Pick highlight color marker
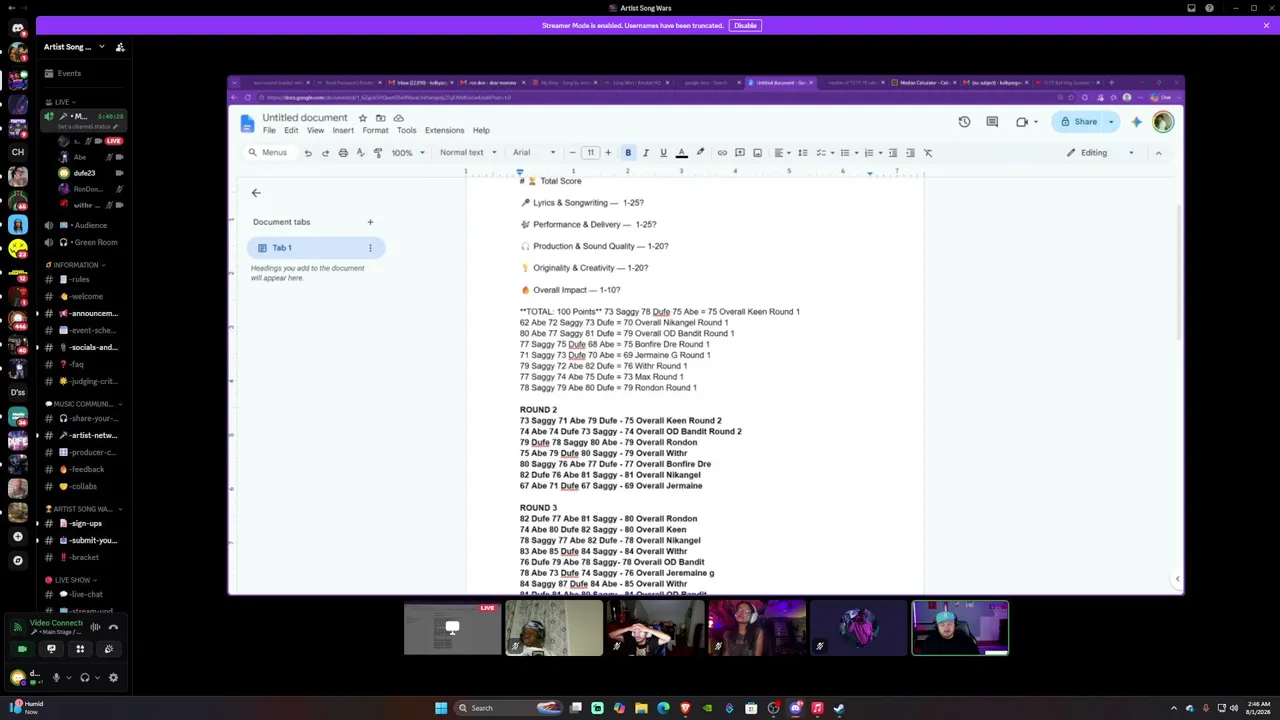The width and height of the screenshot is (1280, 720). coord(700,153)
